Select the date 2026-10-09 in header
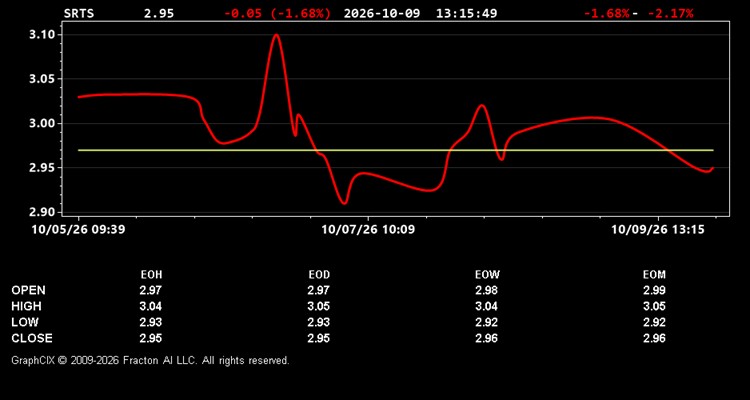Viewport: 750px width, 400px height. tap(382, 13)
